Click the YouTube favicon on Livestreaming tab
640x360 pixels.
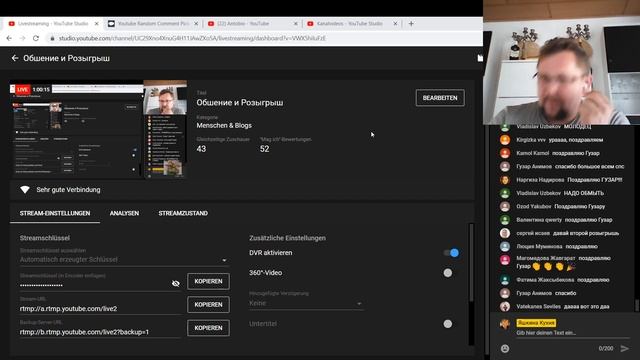11,24
